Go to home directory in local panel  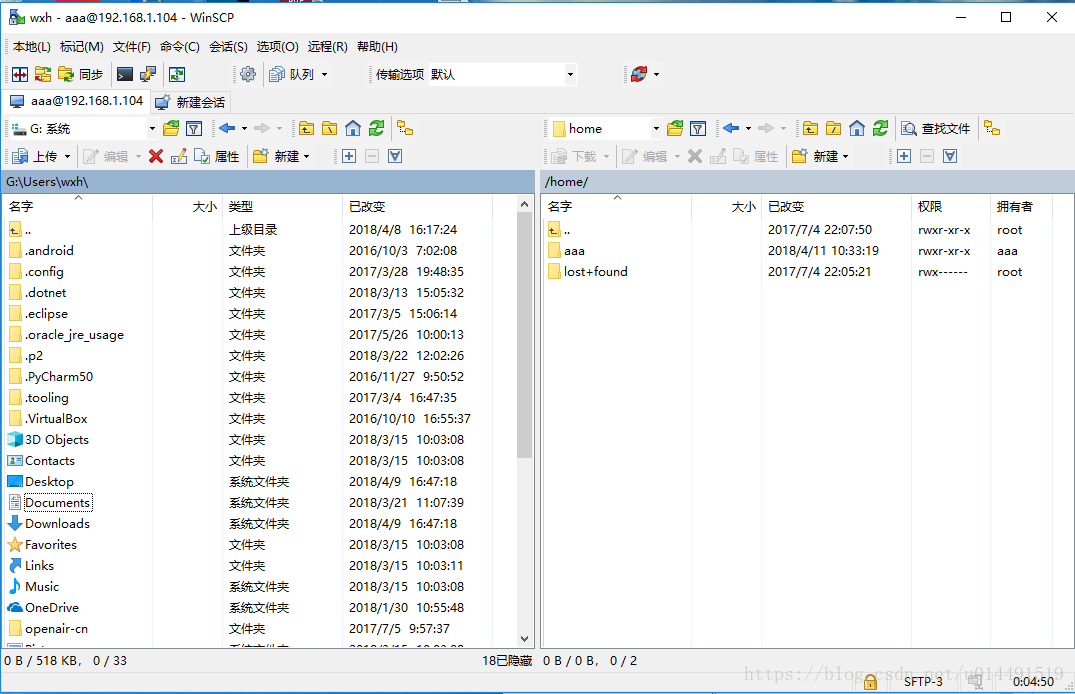tap(353, 128)
